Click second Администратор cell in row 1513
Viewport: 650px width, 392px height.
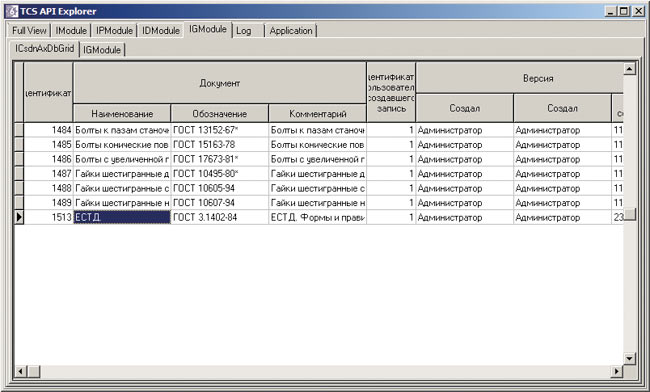[563, 217]
